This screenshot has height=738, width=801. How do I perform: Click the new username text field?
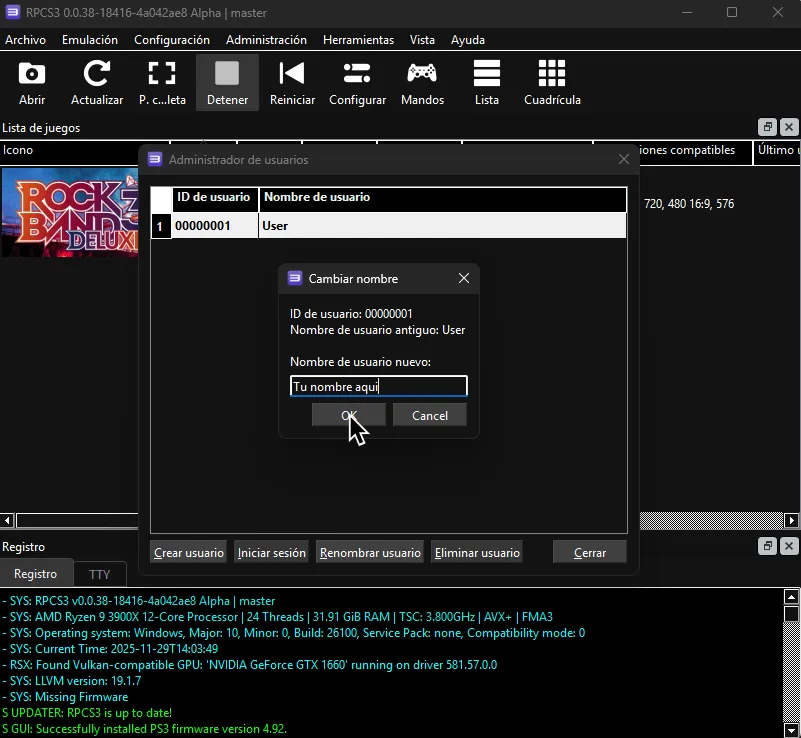coord(378,385)
